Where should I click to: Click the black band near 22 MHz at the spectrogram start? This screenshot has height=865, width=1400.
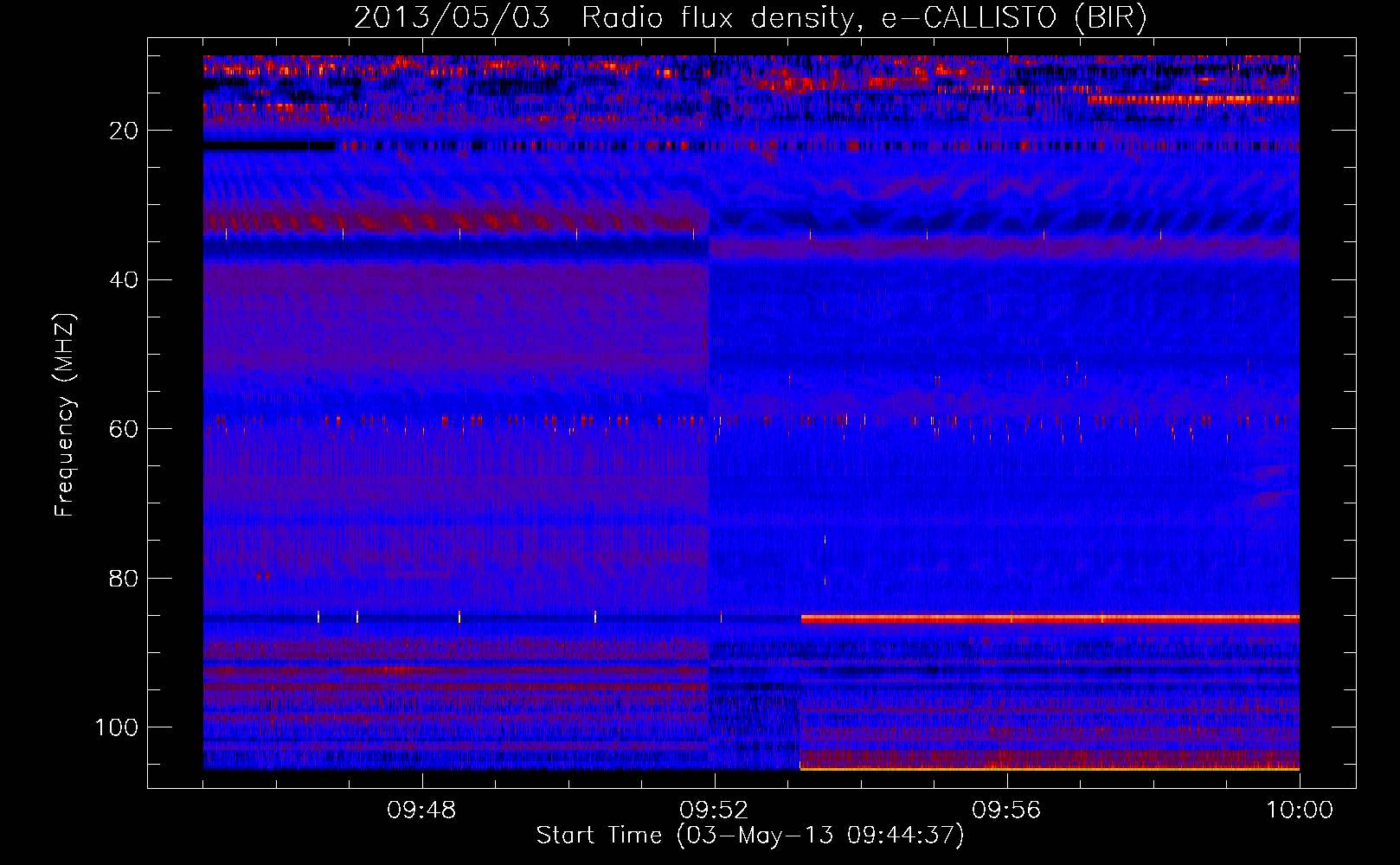coord(268,146)
